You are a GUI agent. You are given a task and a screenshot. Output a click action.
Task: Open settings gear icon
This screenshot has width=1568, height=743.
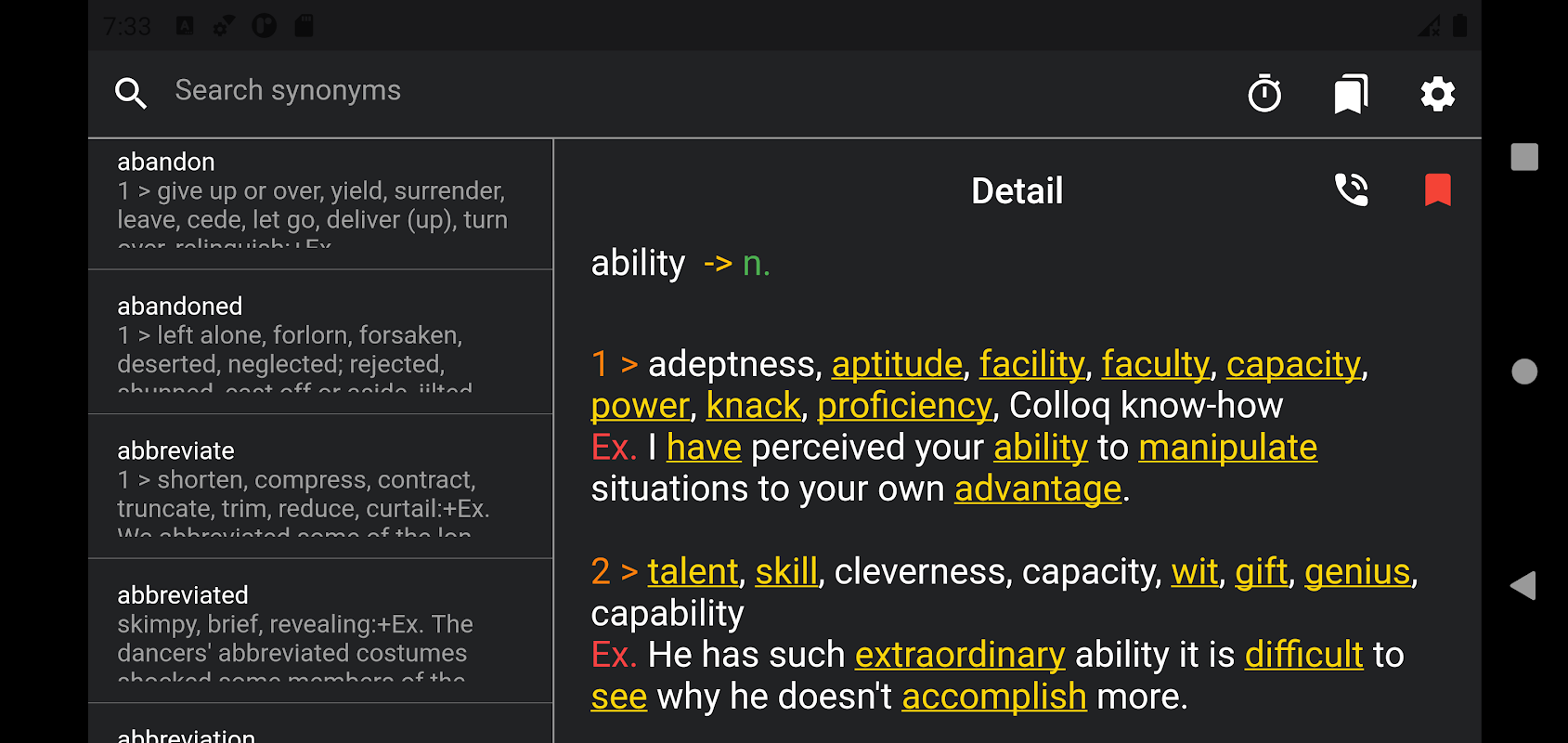[1437, 94]
